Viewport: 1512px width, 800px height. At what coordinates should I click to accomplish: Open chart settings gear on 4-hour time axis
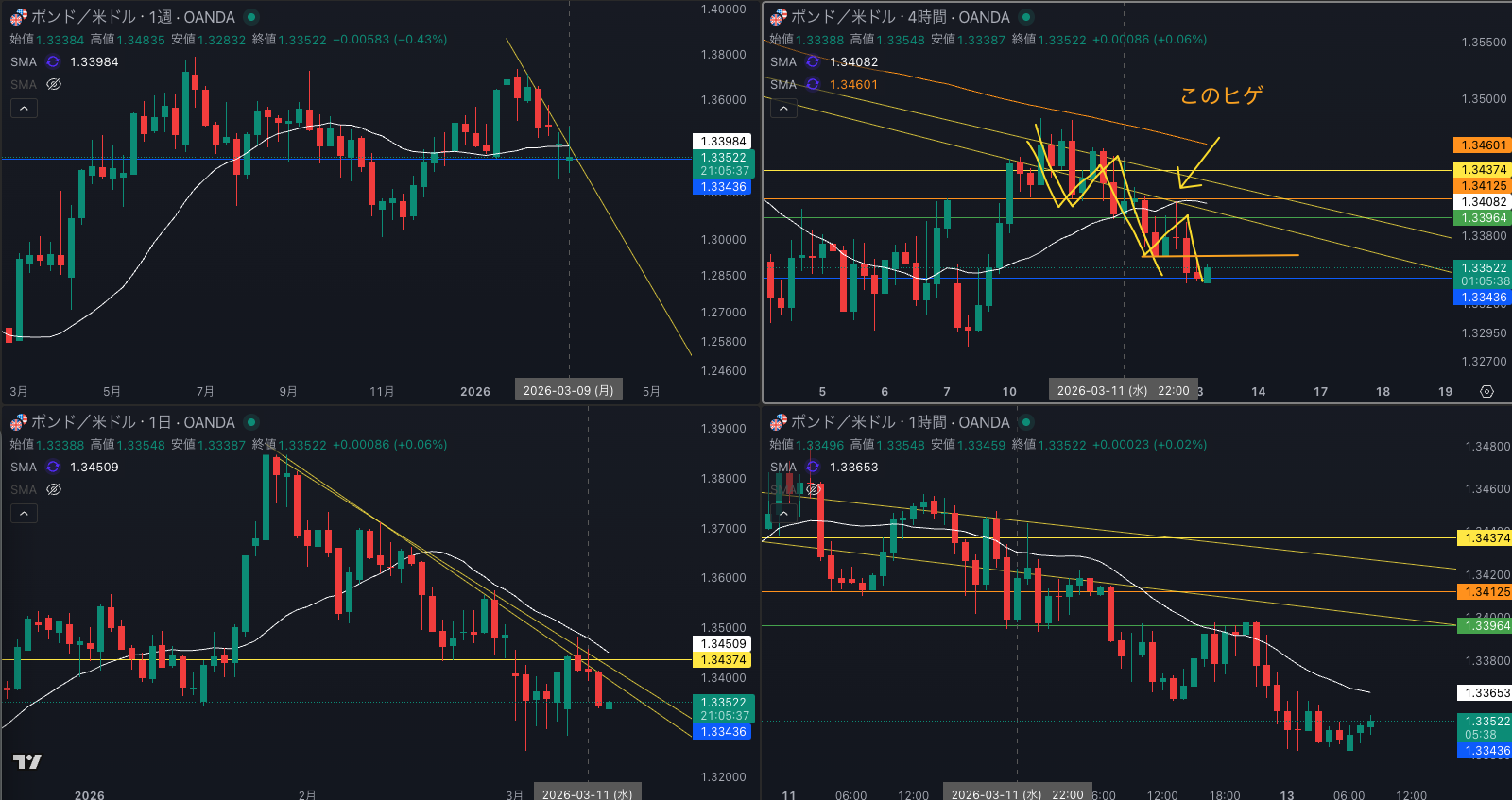(x=1486, y=391)
